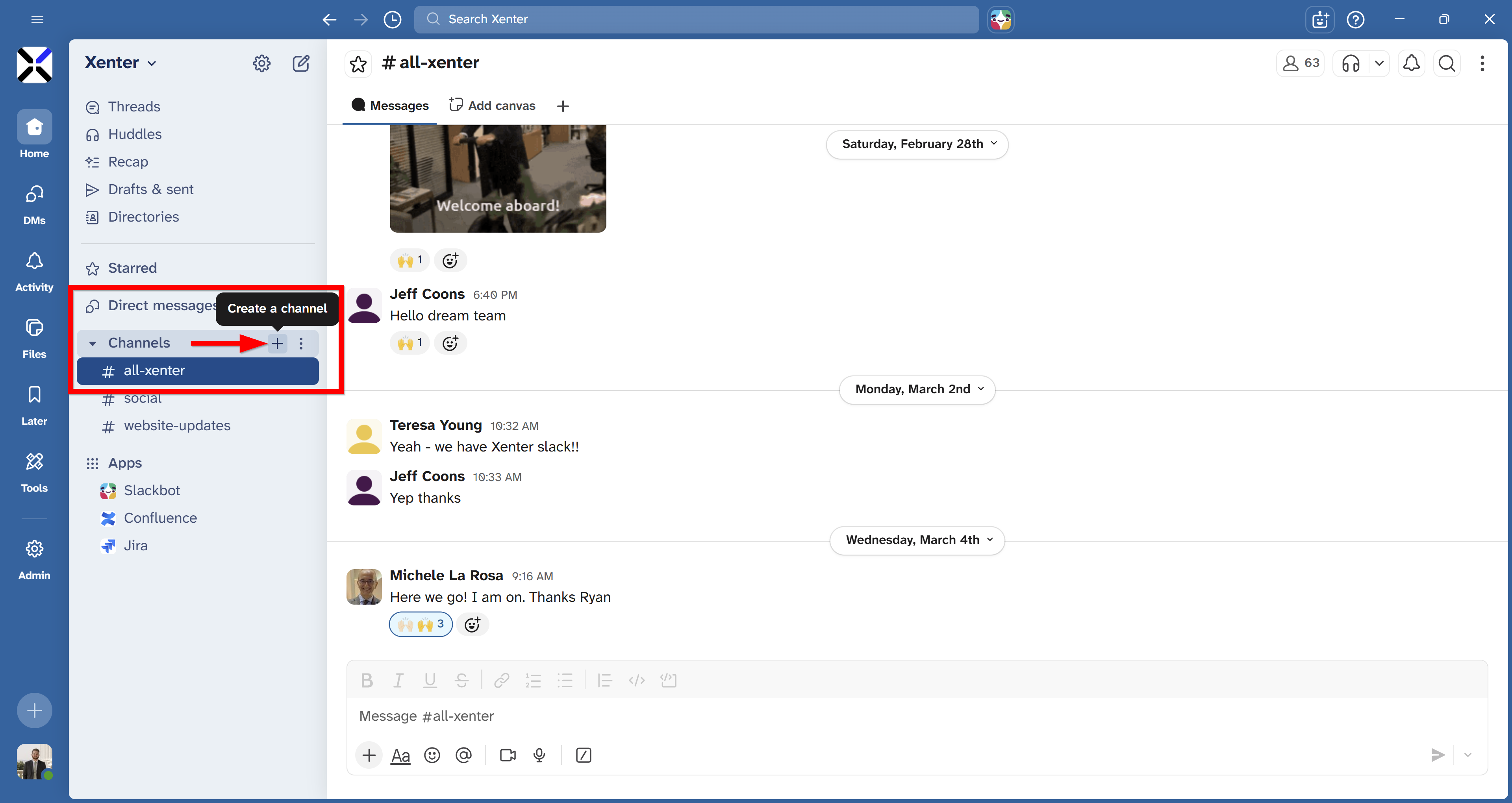Record a video clip with camera icon
Image resolution: width=1512 pixels, height=803 pixels.
click(x=508, y=755)
